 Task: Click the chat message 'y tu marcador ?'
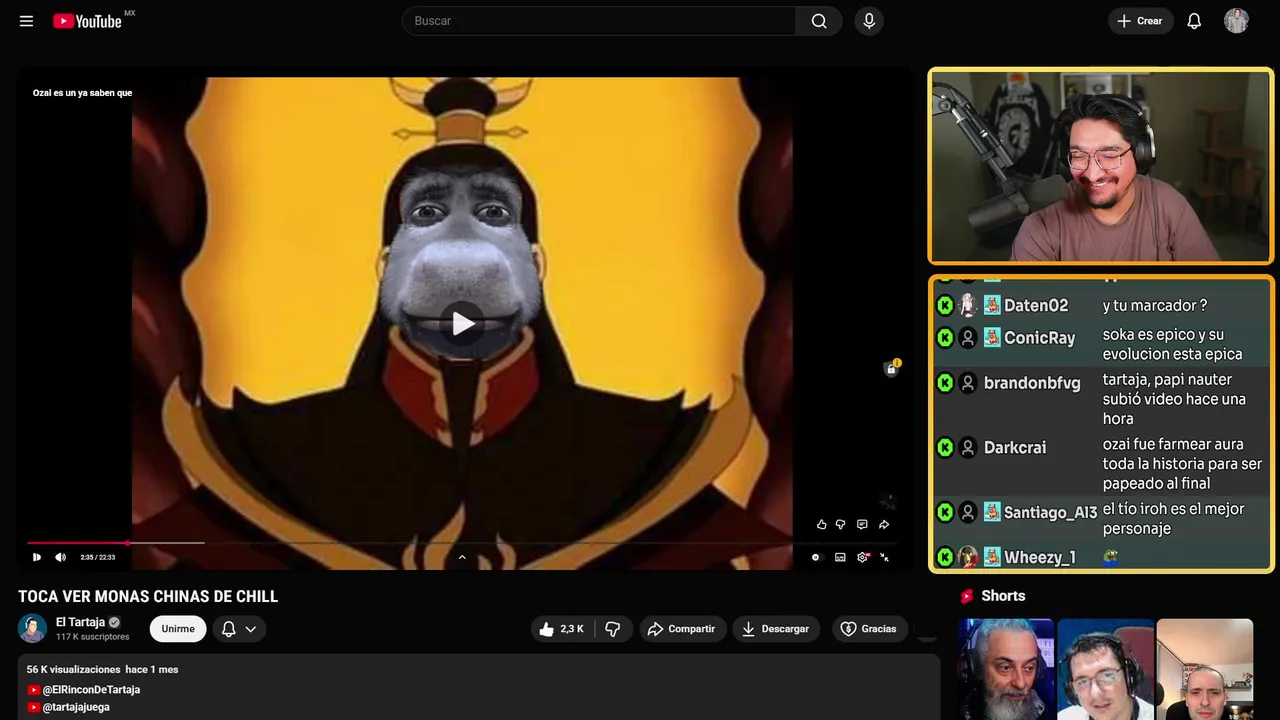tap(1155, 306)
